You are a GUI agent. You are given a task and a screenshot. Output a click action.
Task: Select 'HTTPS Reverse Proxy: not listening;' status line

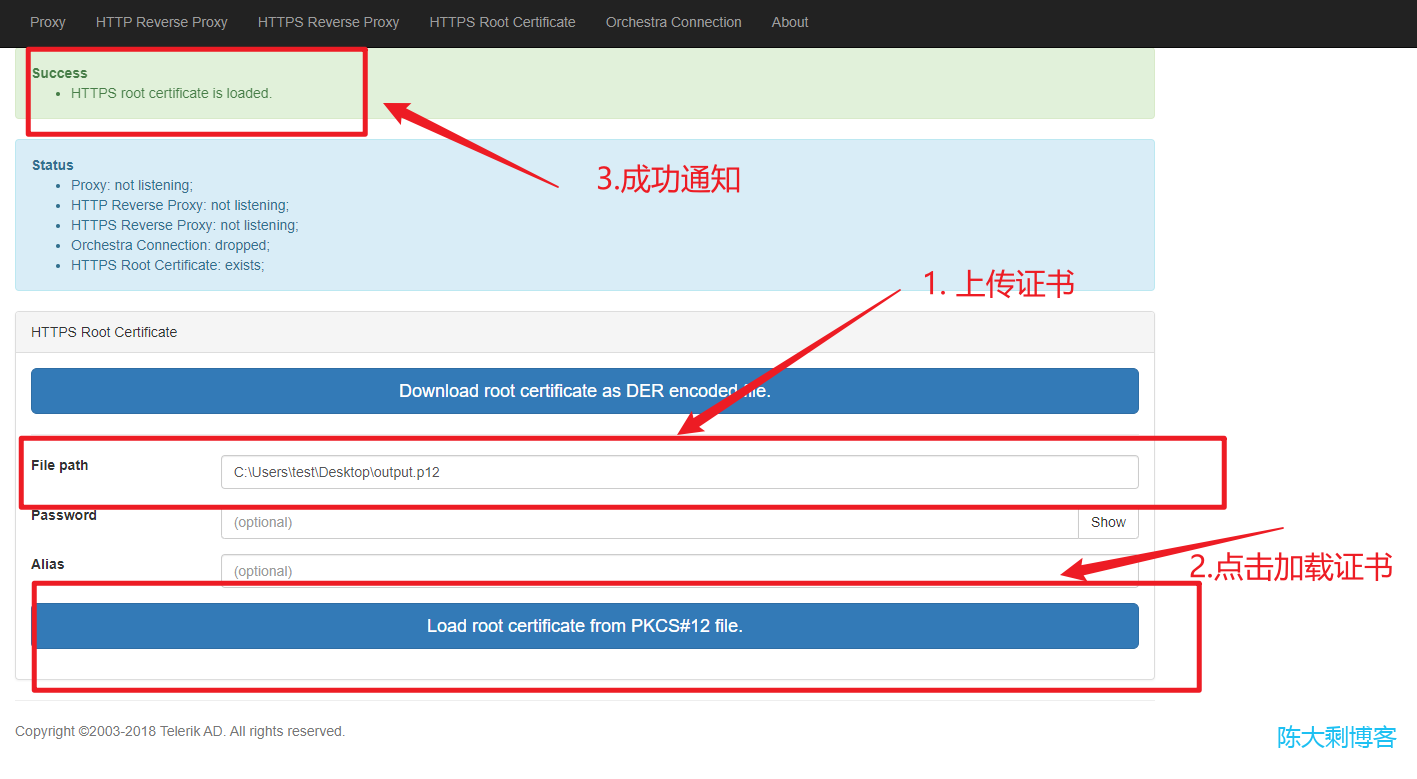185,225
